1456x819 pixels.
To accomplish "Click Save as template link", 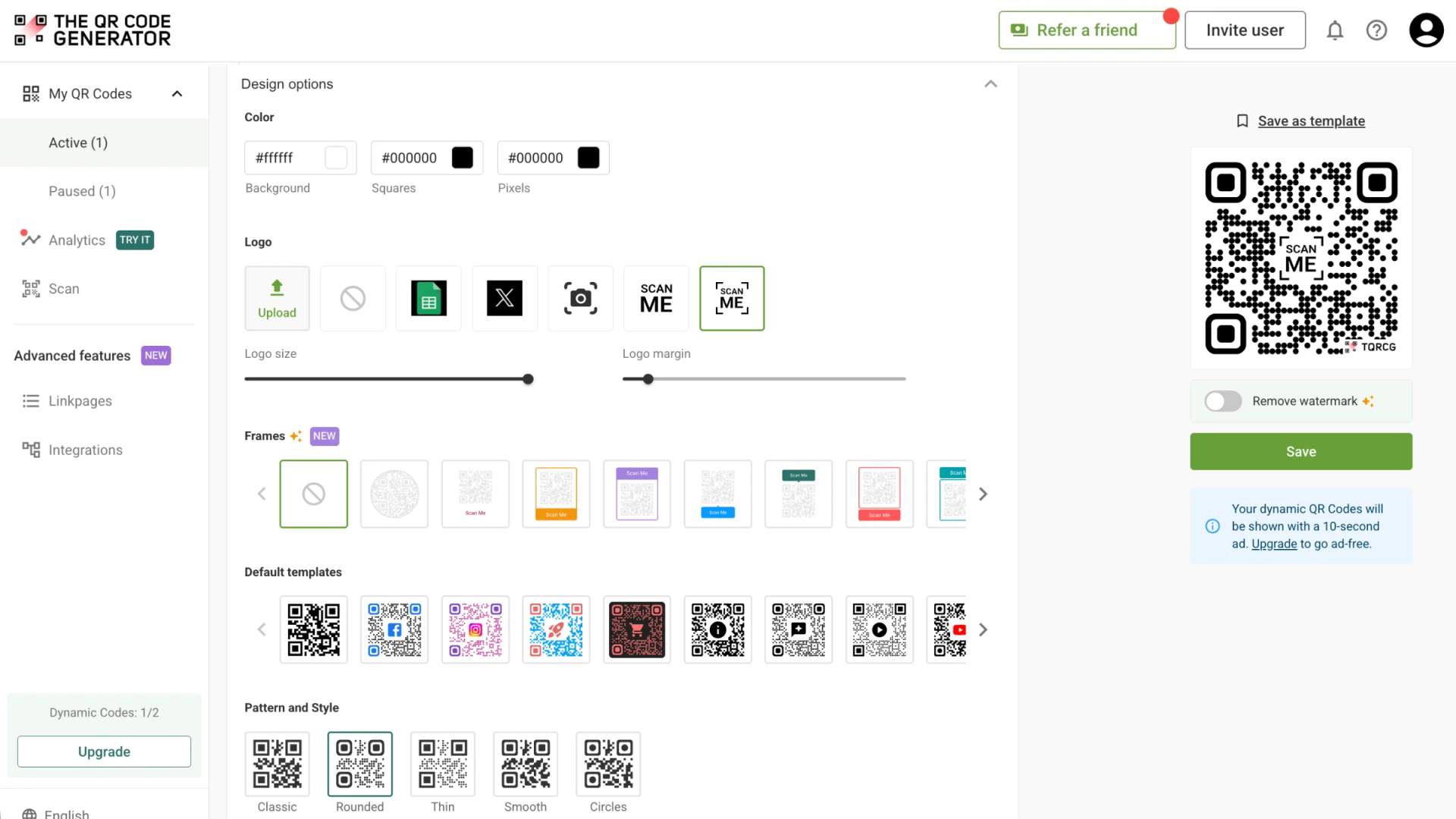I will (x=1311, y=121).
